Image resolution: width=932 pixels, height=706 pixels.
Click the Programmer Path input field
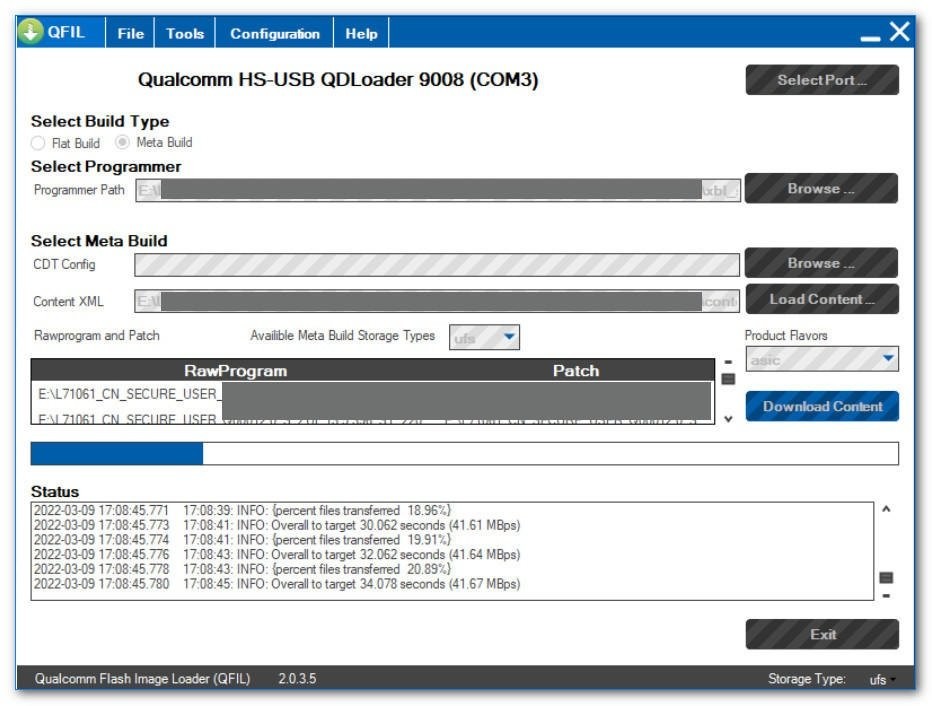(437, 190)
